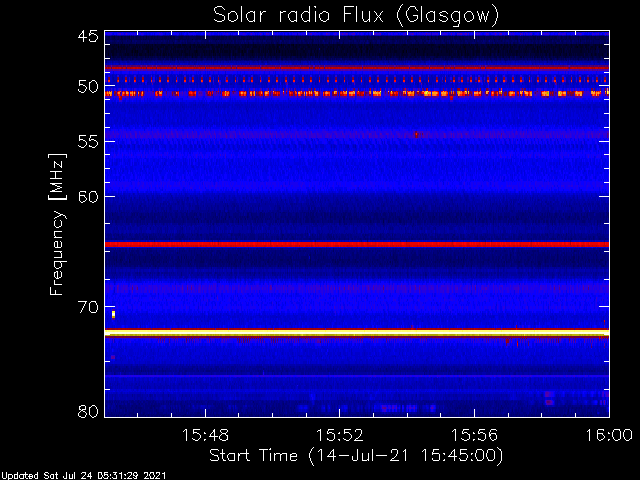Click the 80 MHz frequency tick label
Image resolution: width=640 pixels, height=480 pixels.
coord(87,411)
